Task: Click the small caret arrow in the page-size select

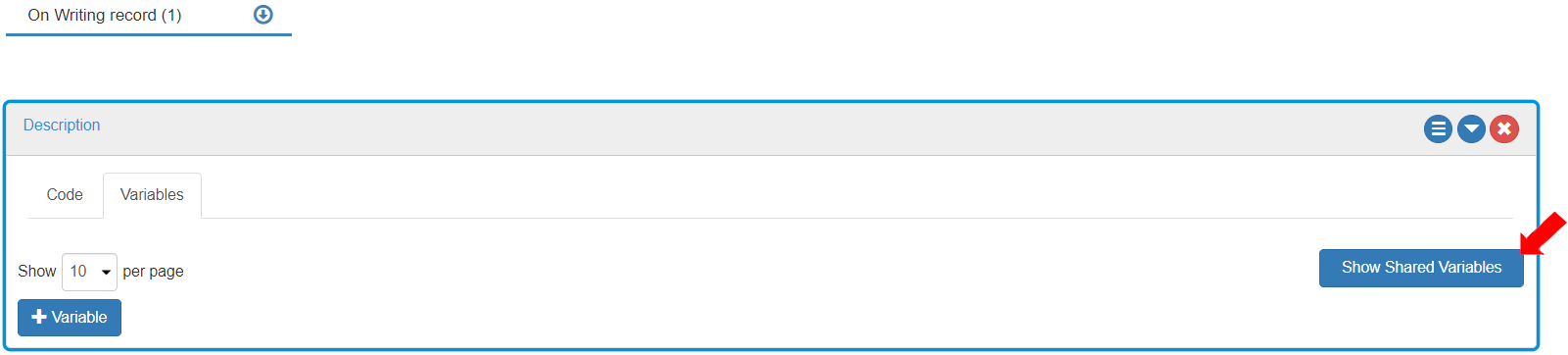Action: (x=106, y=273)
